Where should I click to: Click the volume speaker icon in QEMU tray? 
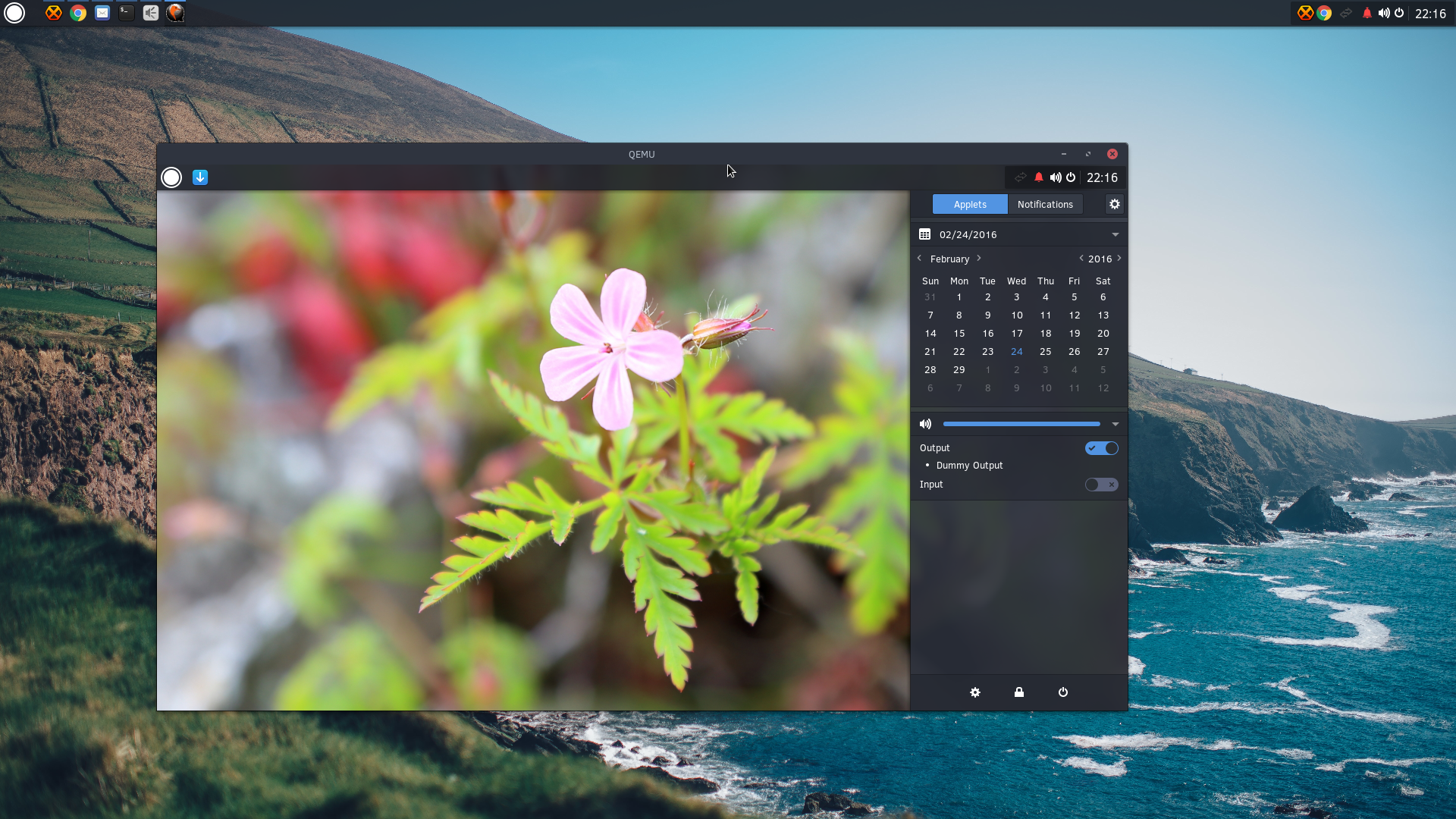point(1056,177)
